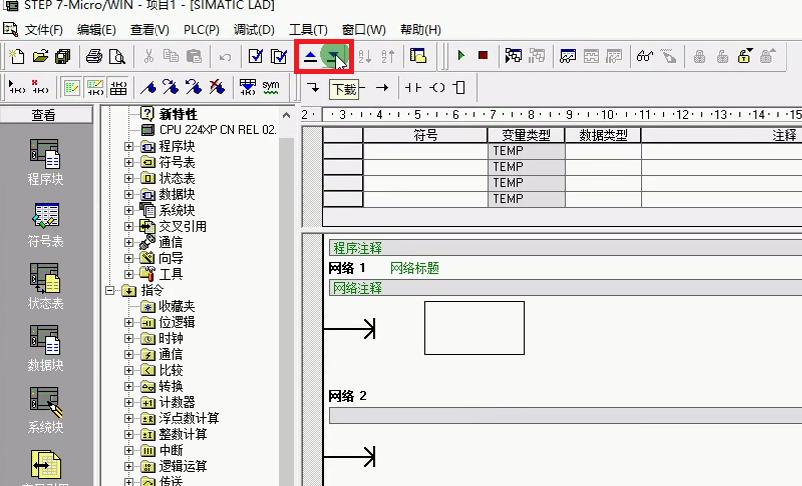Set PLC to RUN mode

[461, 55]
